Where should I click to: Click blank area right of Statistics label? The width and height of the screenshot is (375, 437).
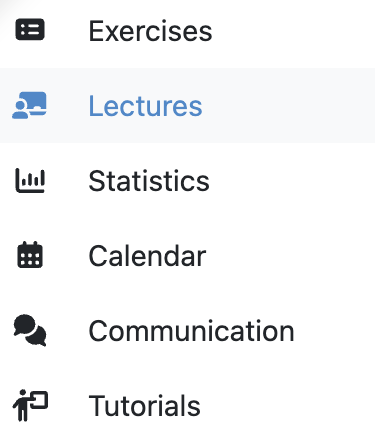click(292, 181)
